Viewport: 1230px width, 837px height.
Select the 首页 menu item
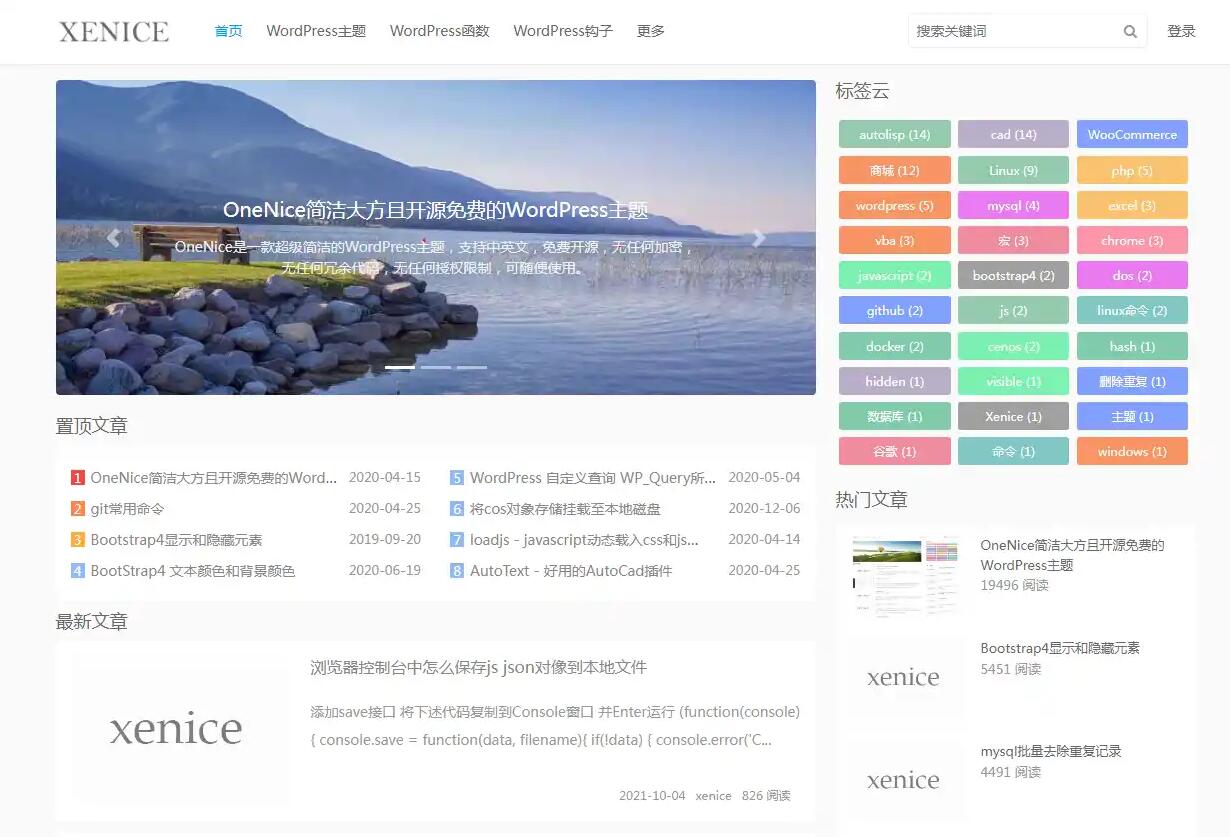click(228, 31)
